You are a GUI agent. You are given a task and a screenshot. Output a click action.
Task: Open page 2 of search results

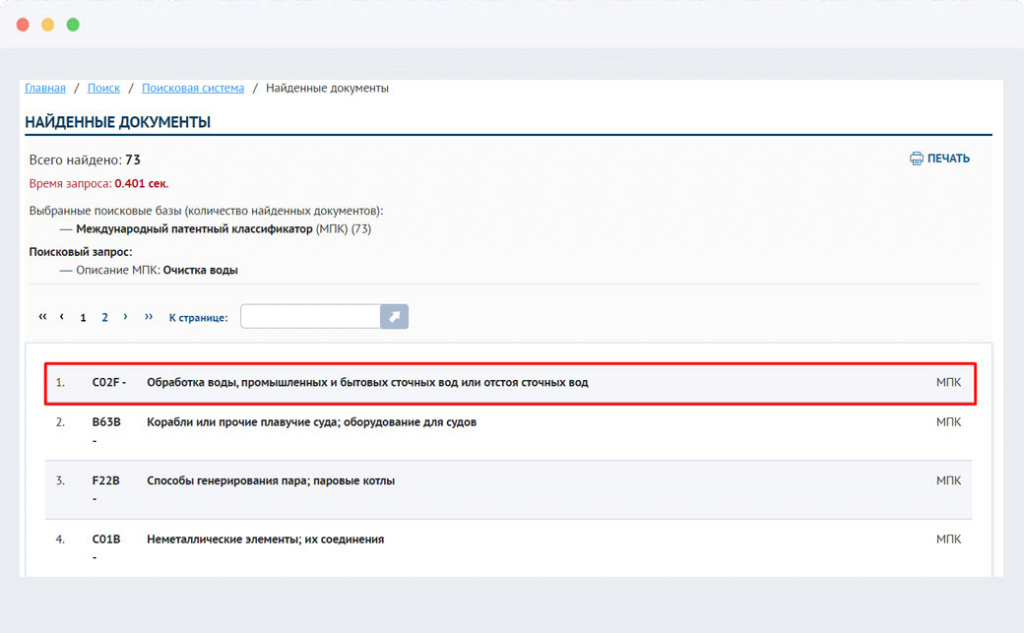[x=104, y=316]
